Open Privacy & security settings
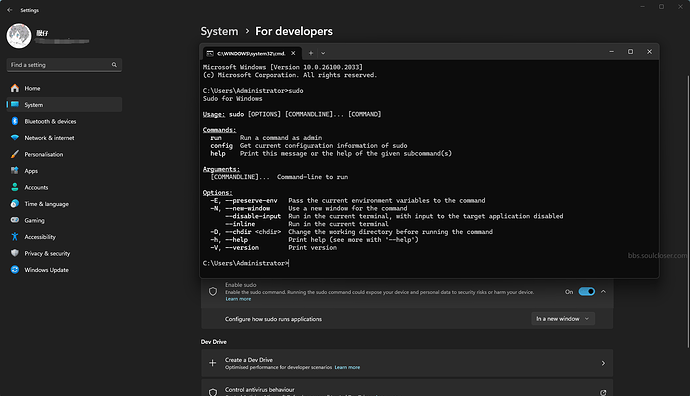Screen dimensions: 690x396 click(64, 253)
